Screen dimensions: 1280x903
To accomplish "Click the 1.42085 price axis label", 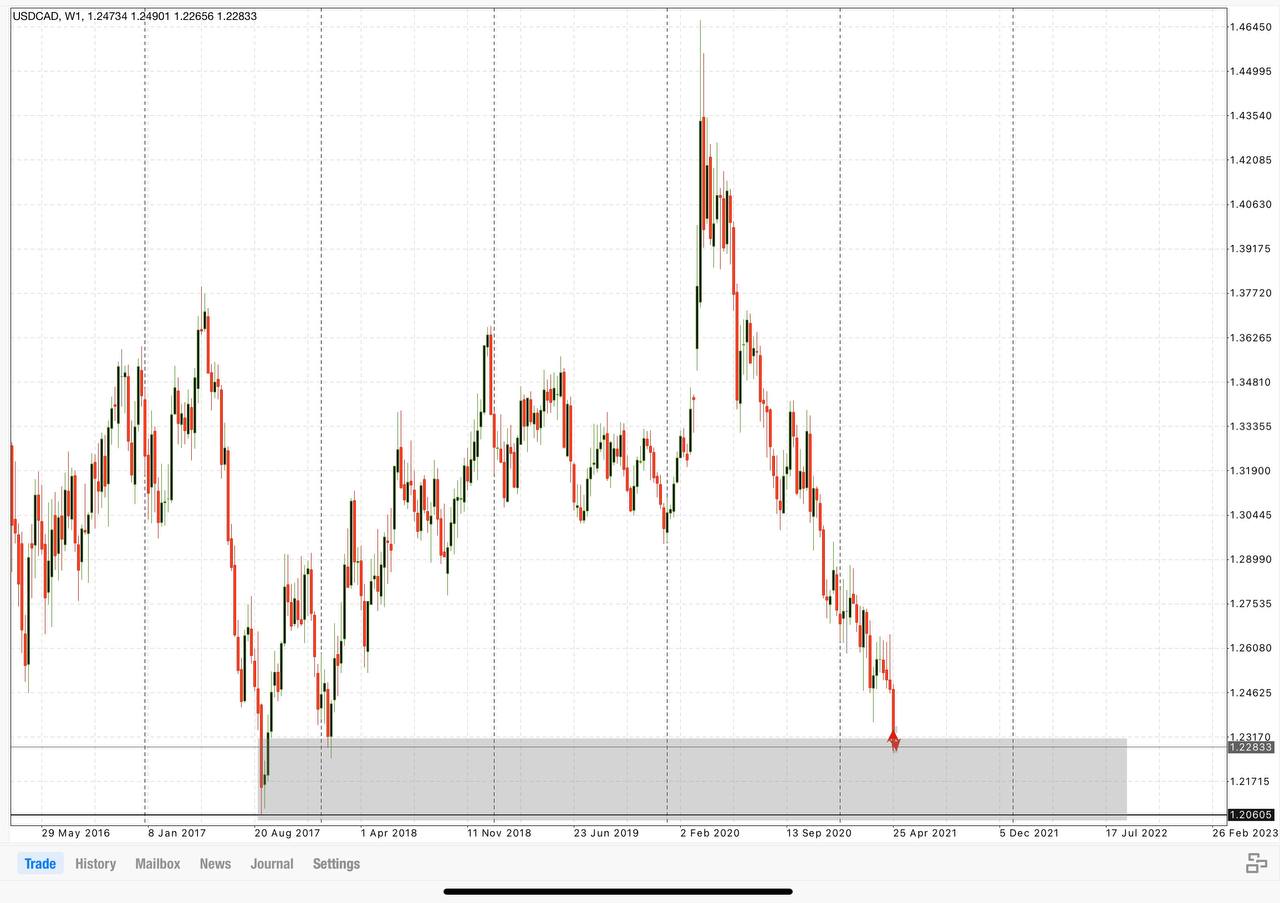I will pos(1253,160).
